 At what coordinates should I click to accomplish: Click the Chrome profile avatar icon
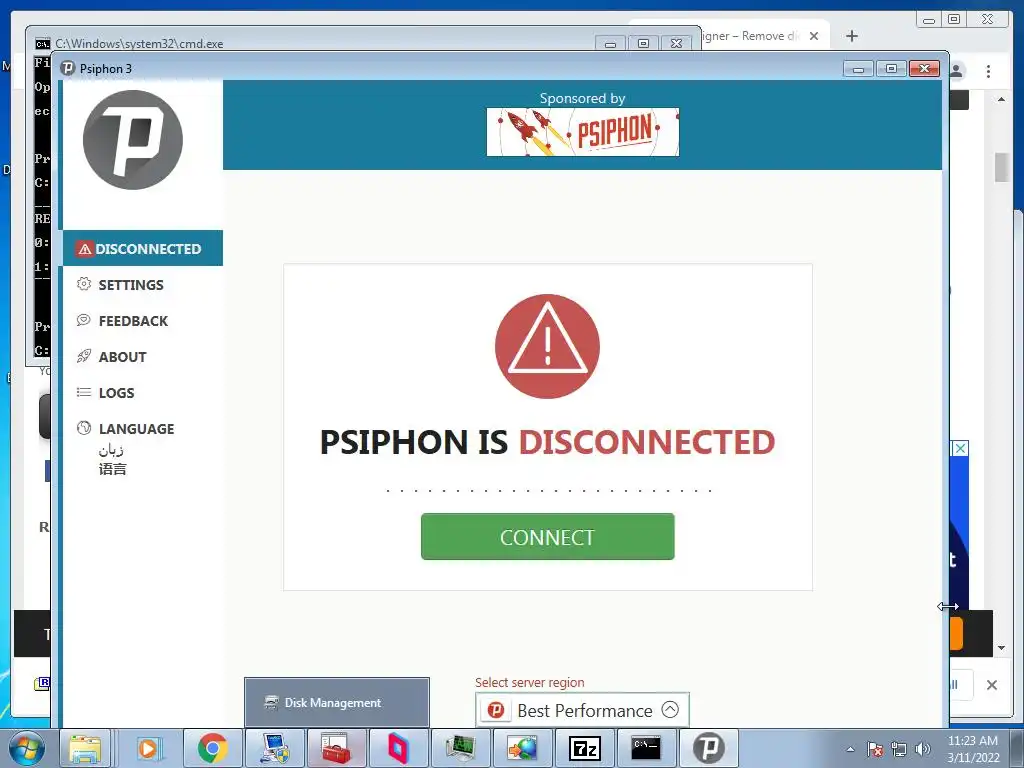coord(957,71)
